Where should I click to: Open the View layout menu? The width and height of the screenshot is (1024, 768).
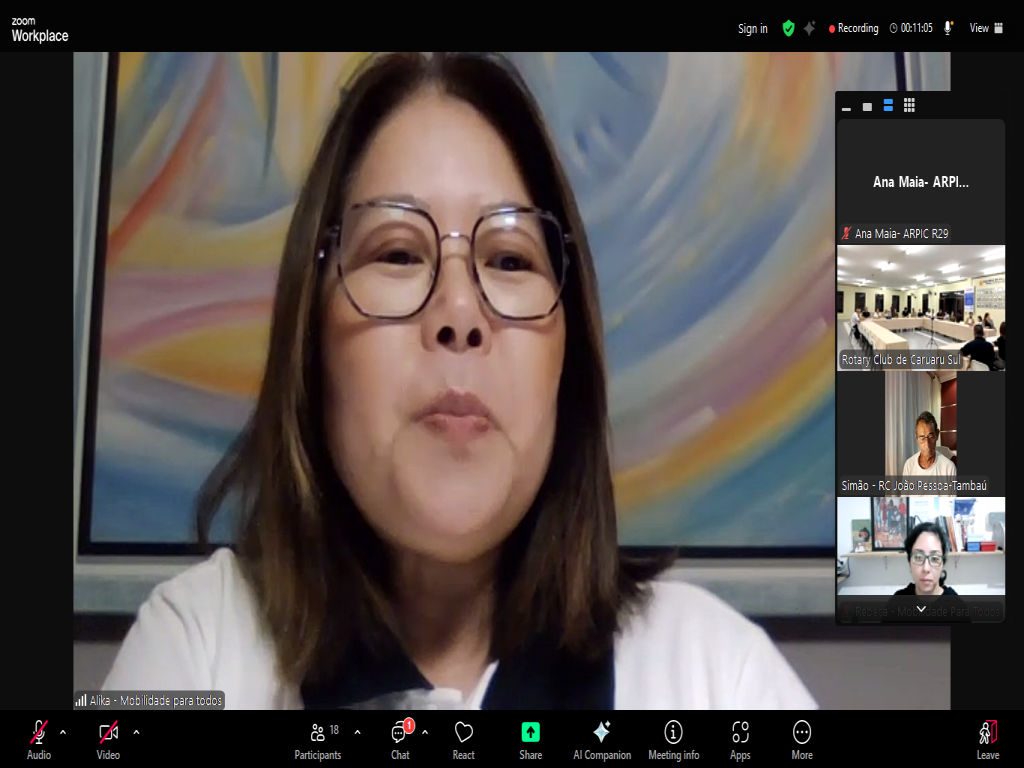(981, 28)
